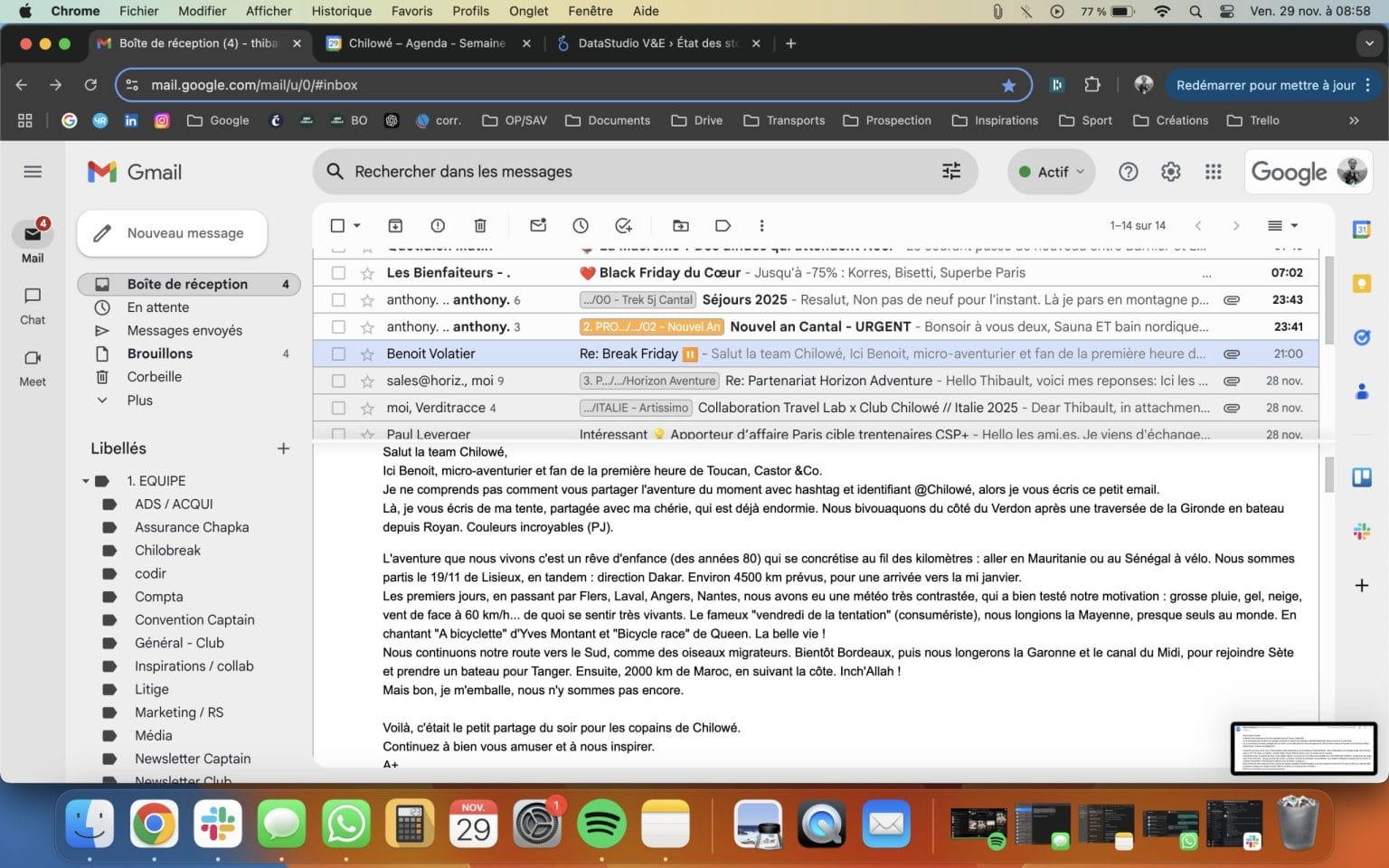Screen dimensions: 1389x868
Task: Open the Labels tag icon in toolbar
Action: point(723,226)
